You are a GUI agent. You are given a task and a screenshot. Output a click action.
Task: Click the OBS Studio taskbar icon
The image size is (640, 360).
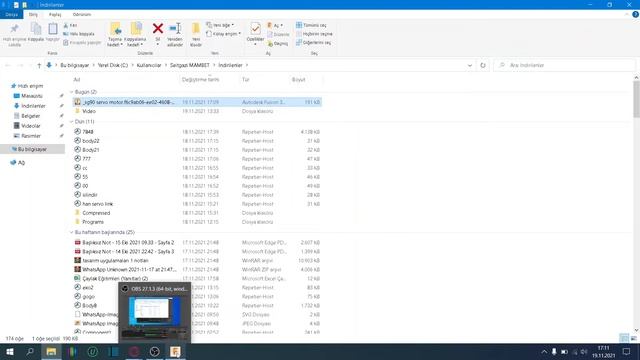[x=155, y=351]
